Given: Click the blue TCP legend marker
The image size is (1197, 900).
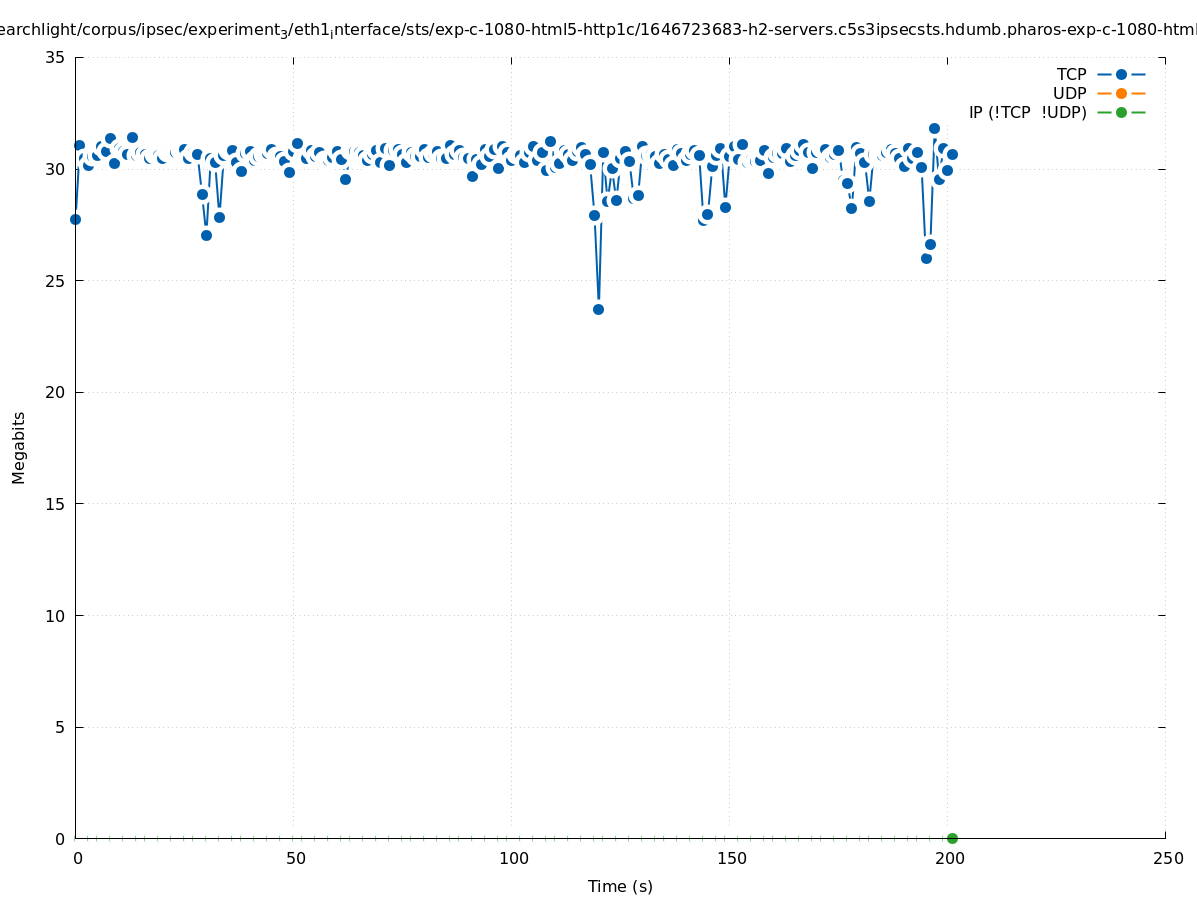Looking at the screenshot, I should click(1121, 74).
